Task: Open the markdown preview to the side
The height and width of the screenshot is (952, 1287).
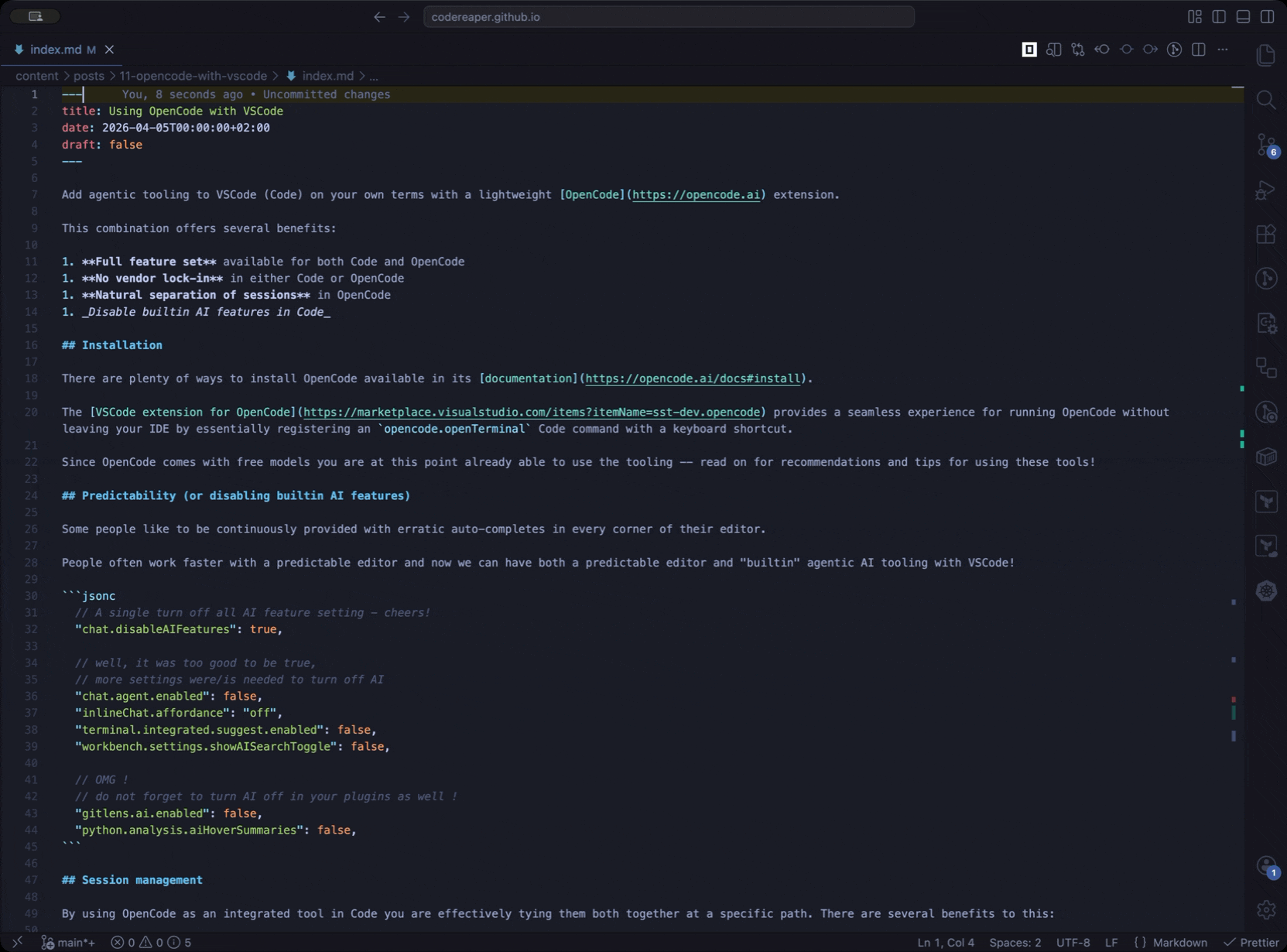Action: pos(1054,50)
